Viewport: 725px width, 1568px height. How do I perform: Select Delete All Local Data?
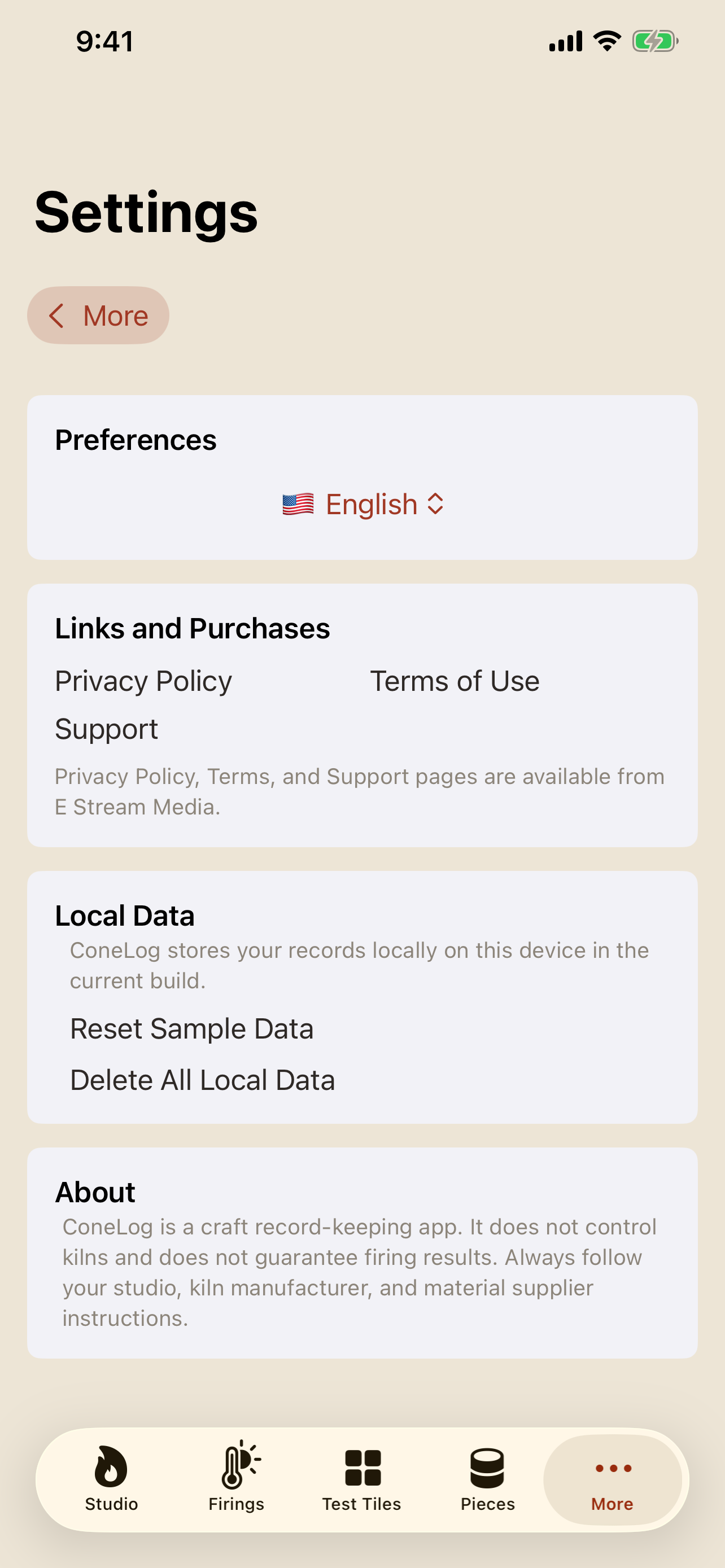tap(203, 1080)
